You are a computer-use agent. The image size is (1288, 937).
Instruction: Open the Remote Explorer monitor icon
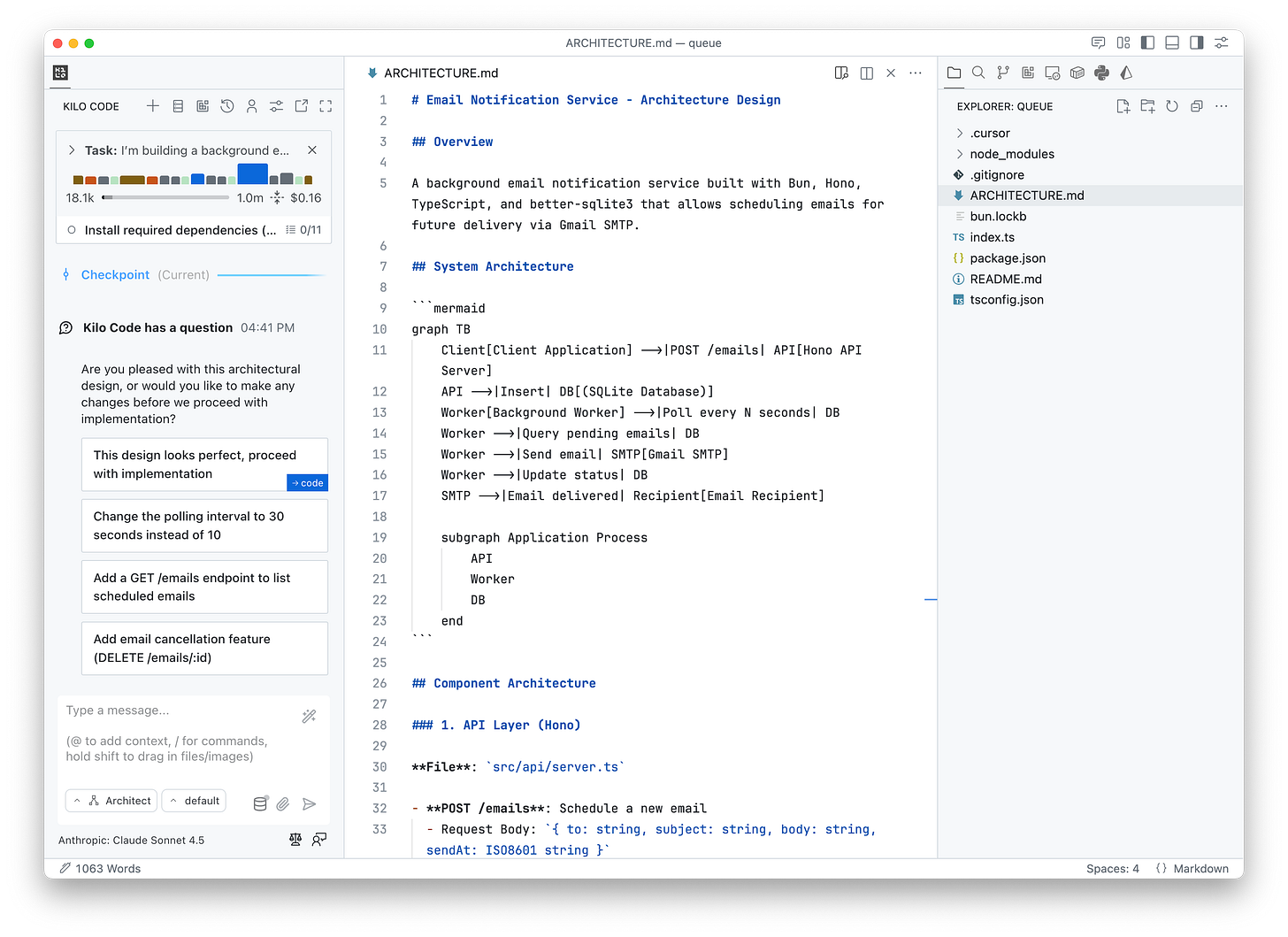pyautogui.click(x=1053, y=73)
